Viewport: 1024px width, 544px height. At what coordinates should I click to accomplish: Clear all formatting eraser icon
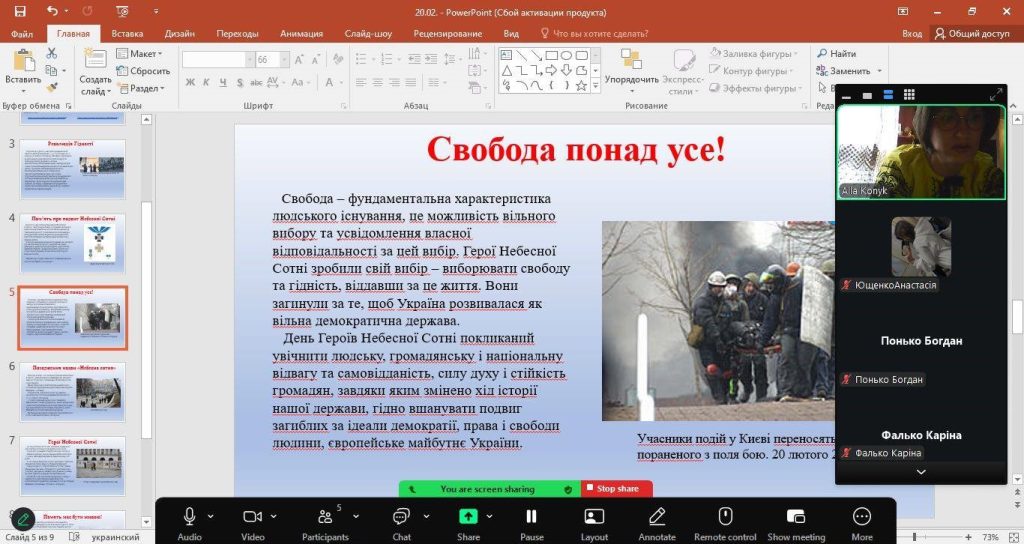coord(338,59)
